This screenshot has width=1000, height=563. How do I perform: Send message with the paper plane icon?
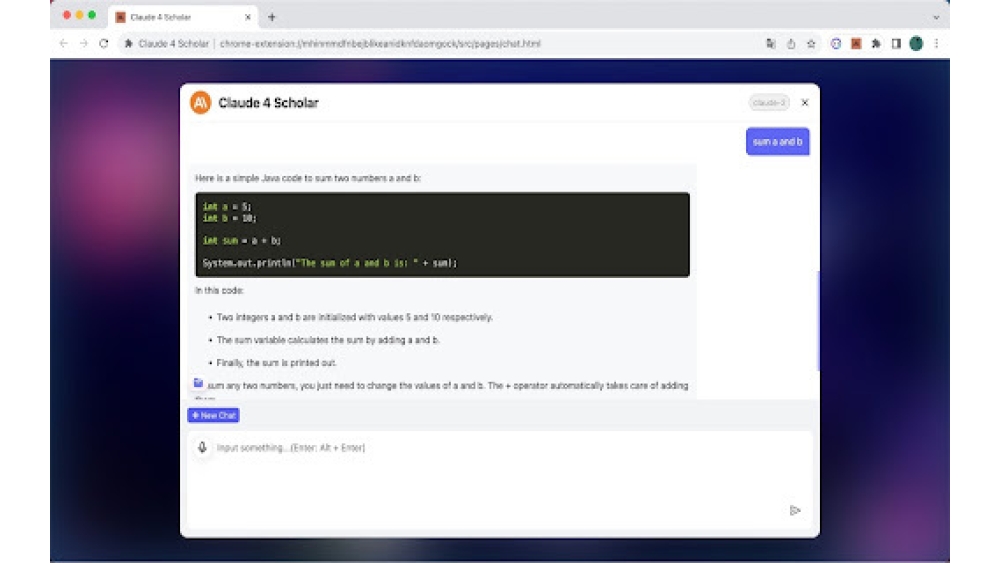click(795, 510)
